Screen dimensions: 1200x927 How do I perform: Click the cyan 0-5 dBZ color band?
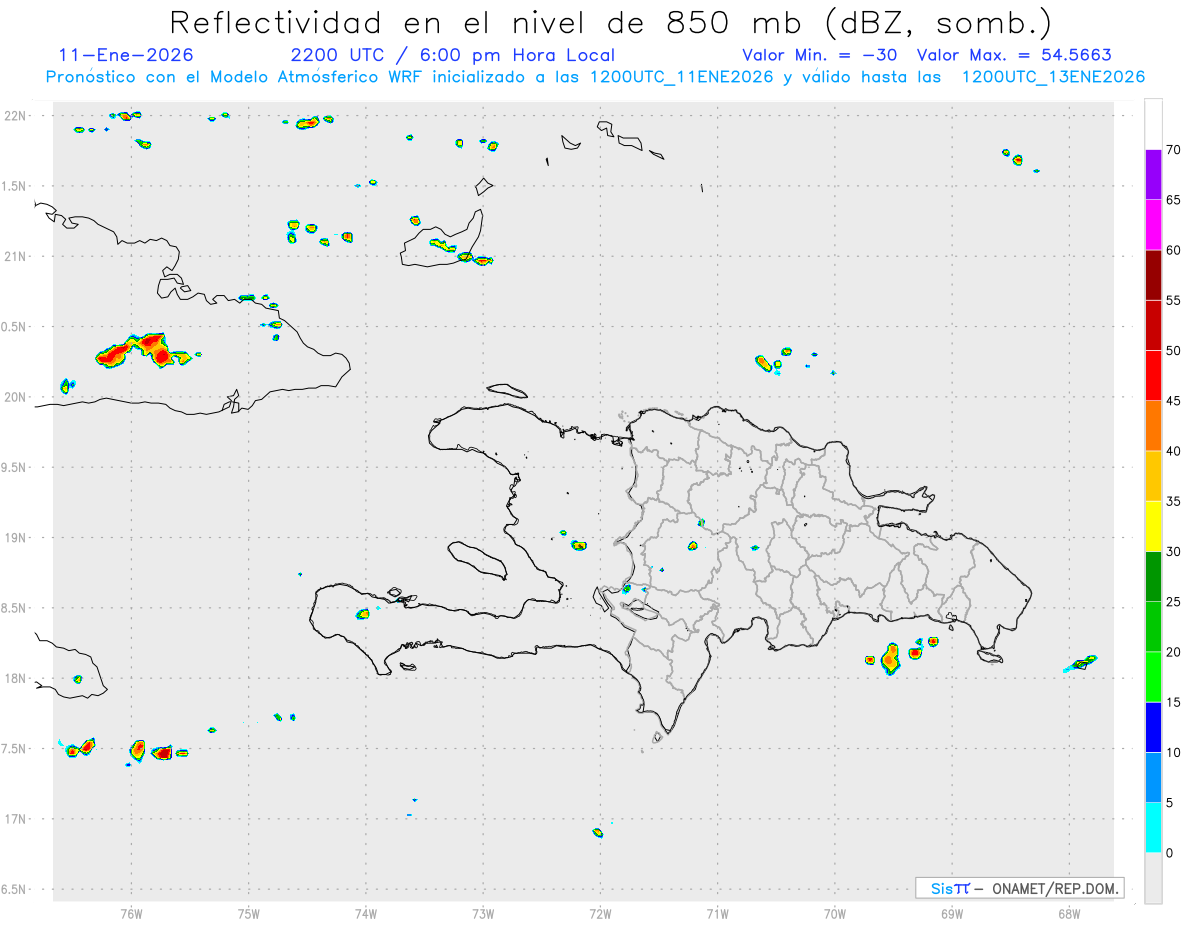(x=1153, y=828)
